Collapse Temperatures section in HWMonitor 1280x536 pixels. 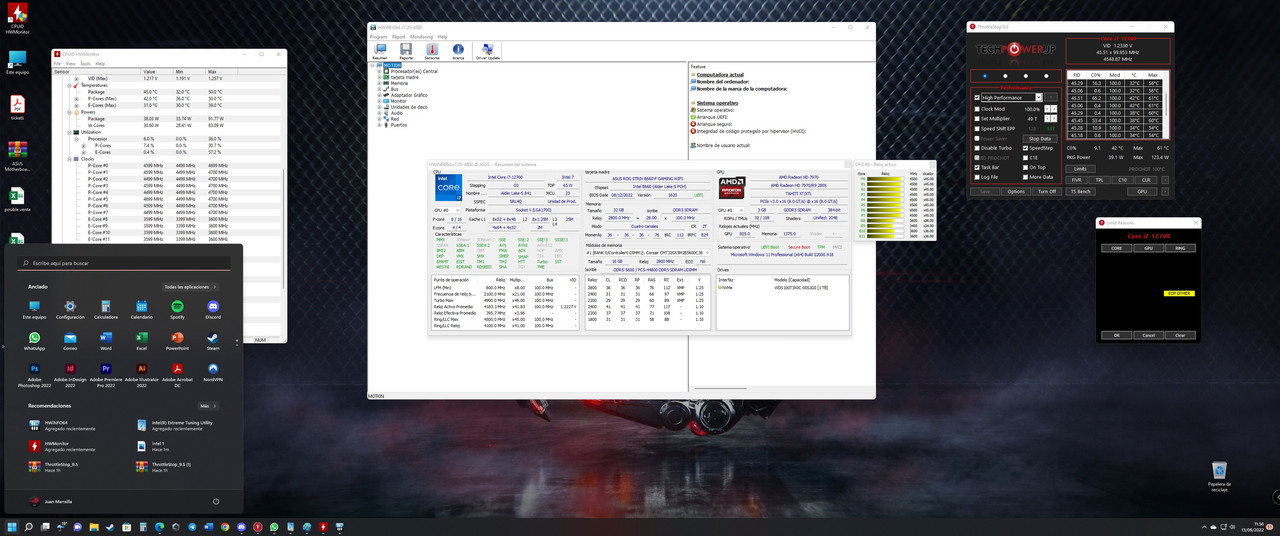[x=70, y=86]
